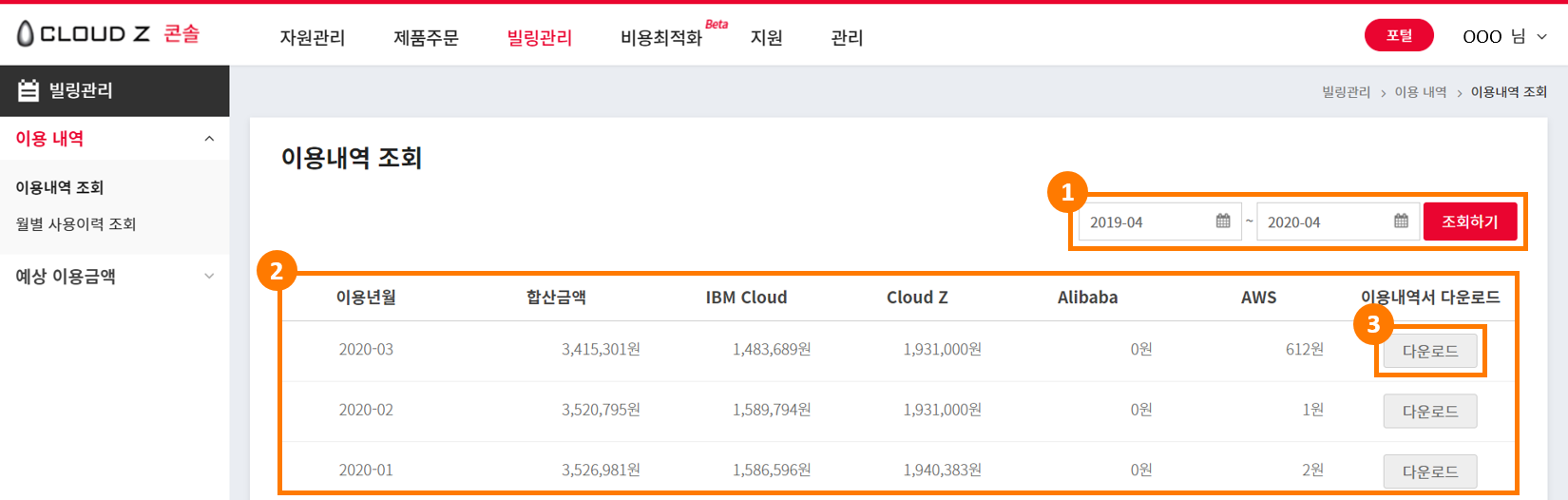
Task: Click the Cloud Z column header
Action: [x=917, y=298]
